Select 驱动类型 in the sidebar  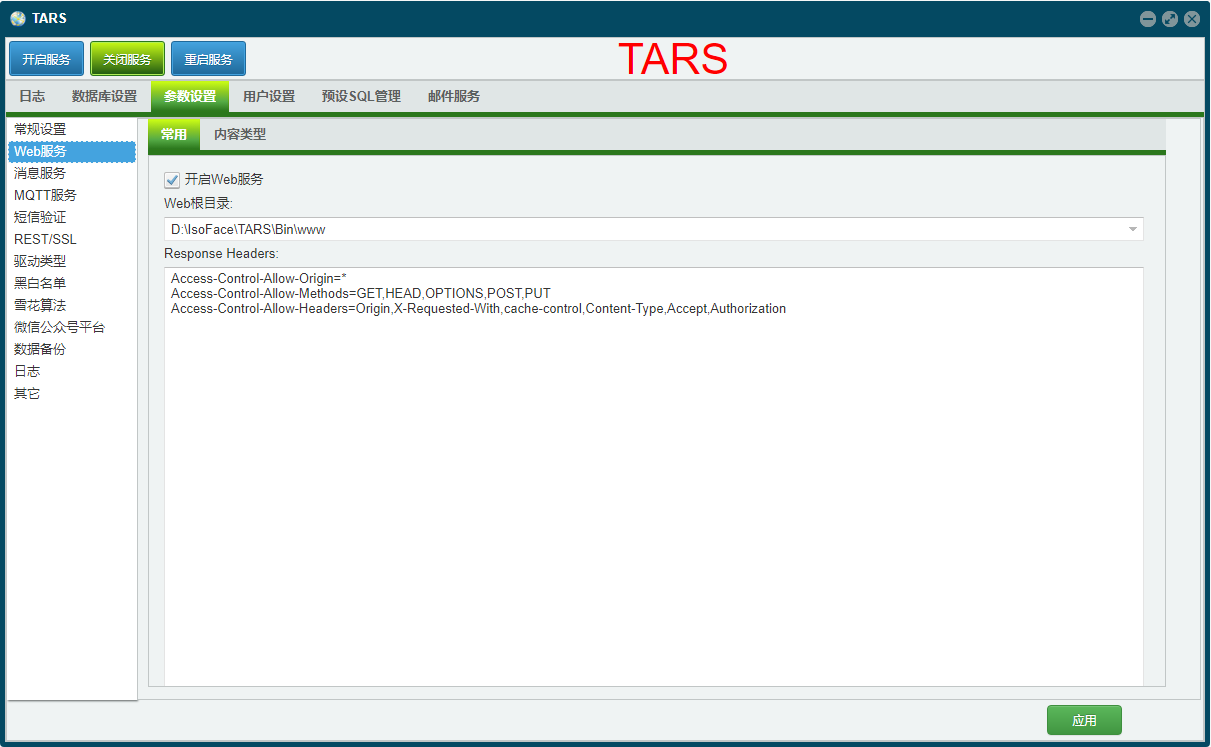pyautogui.click(x=72, y=262)
